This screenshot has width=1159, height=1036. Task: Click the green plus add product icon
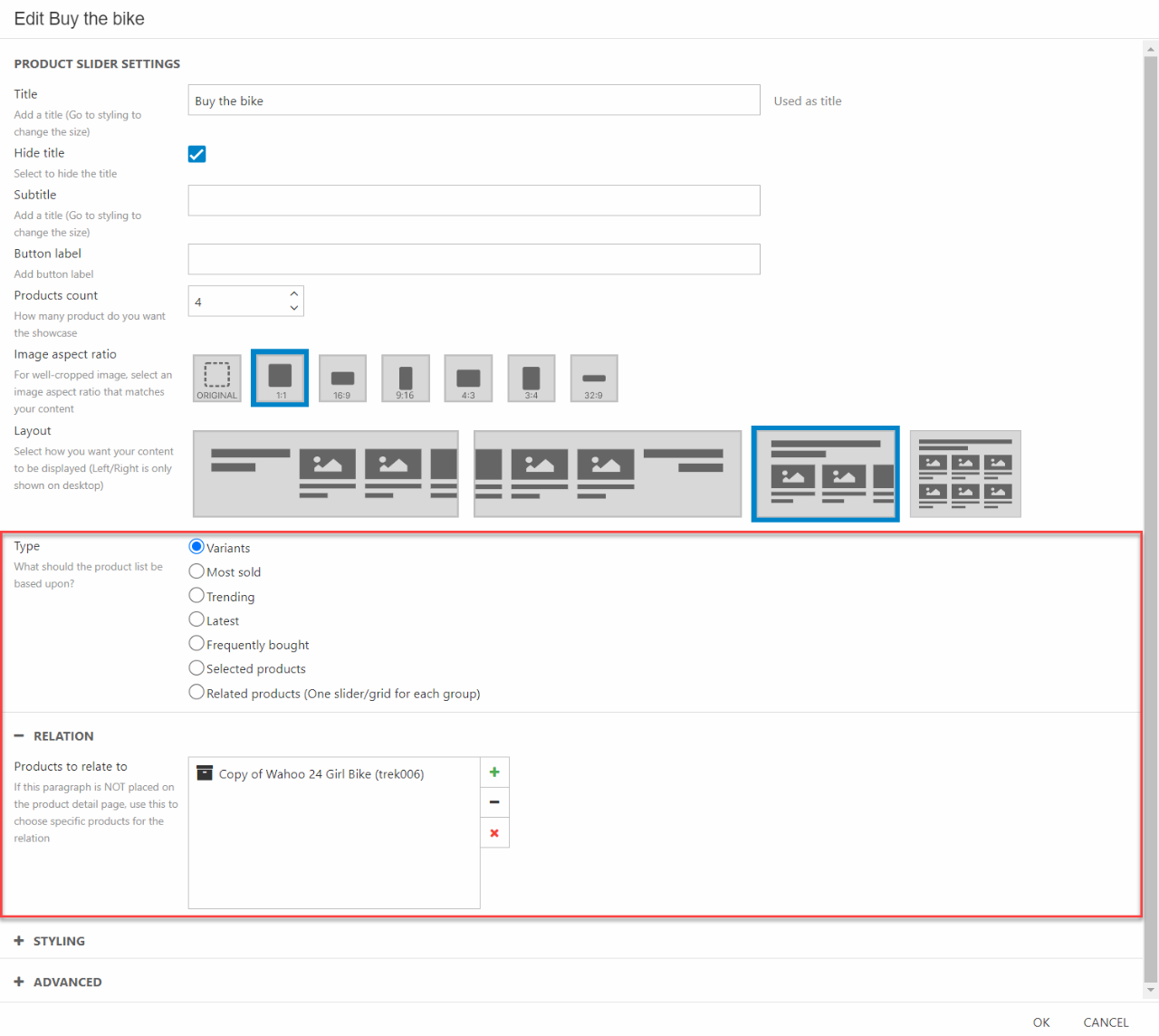click(494, 772)
